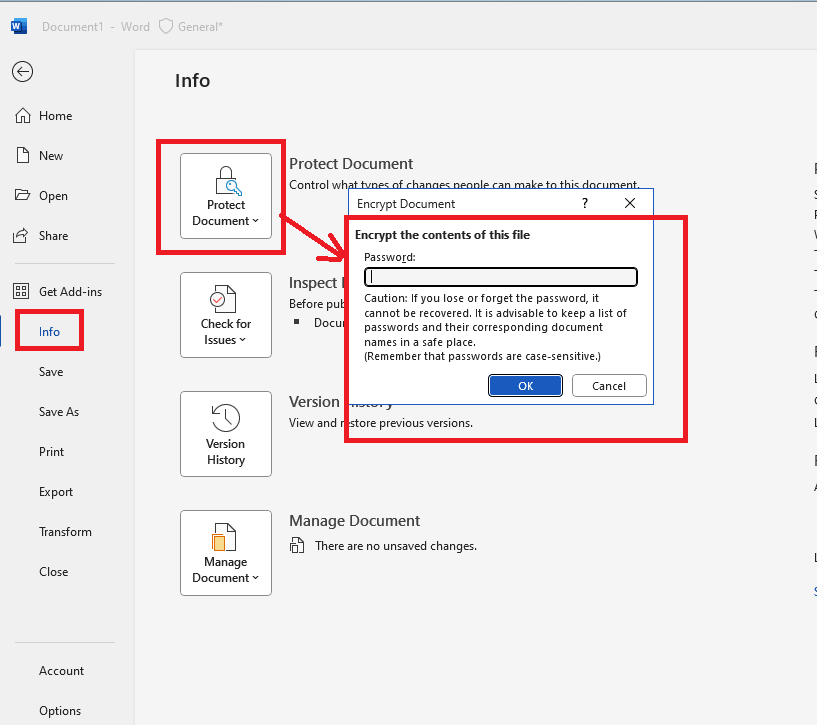The width and height of the screenshot is (817, 725).
Task: Select Transform in the sidebar
Action: [65, 532]
